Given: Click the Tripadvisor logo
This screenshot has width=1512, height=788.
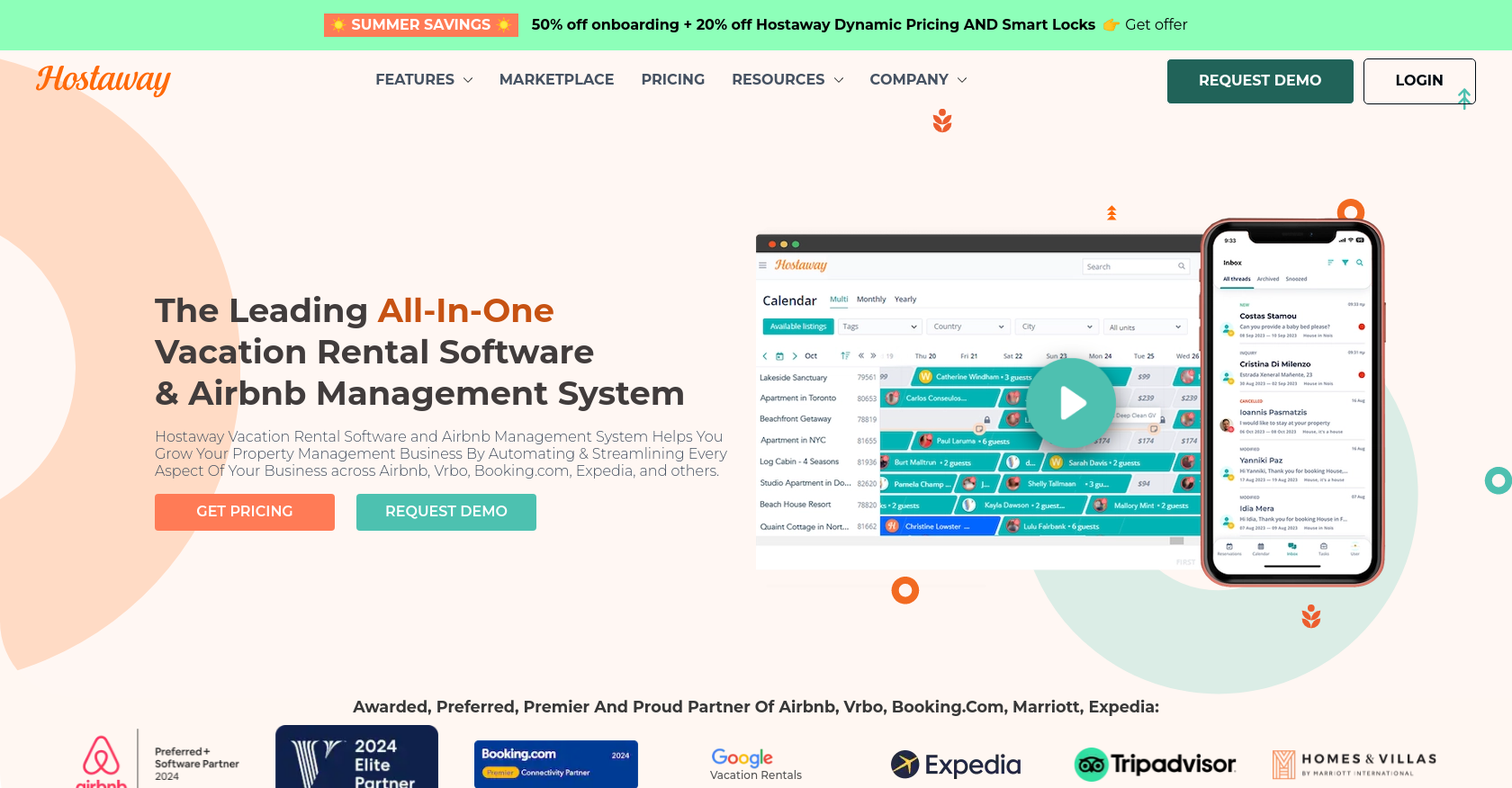Looking at the screenshot, I should click(x=1156, y=765).
